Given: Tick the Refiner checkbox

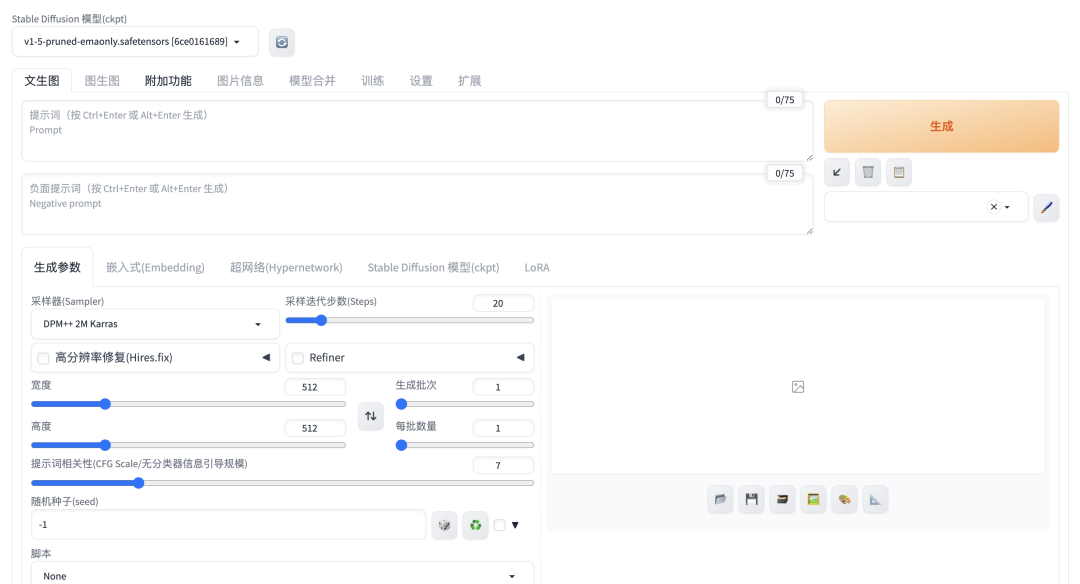Looking at the screenshot, I should (x=298, y=358).
